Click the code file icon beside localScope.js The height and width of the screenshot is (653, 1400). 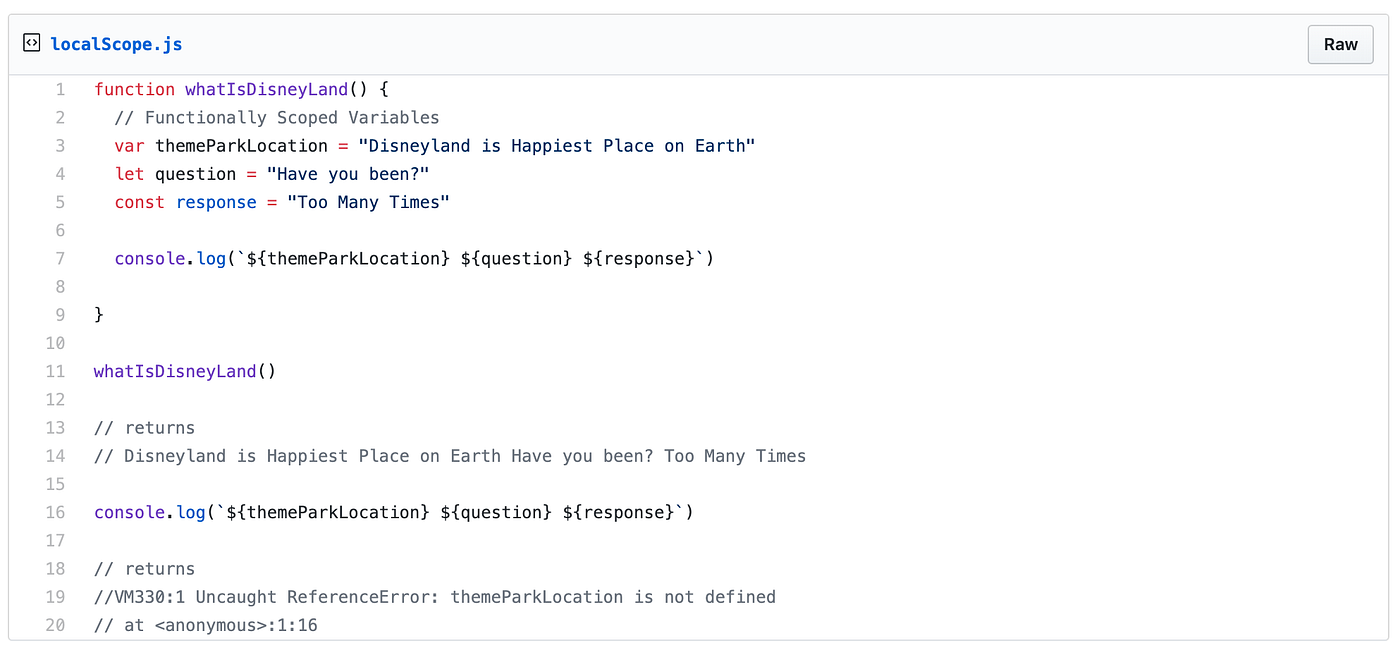[31, 43]
